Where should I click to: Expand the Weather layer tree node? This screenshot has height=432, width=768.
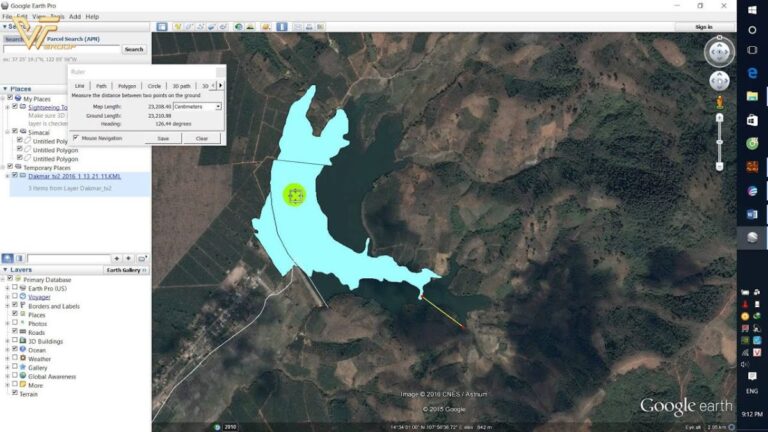tap(7, 359)
